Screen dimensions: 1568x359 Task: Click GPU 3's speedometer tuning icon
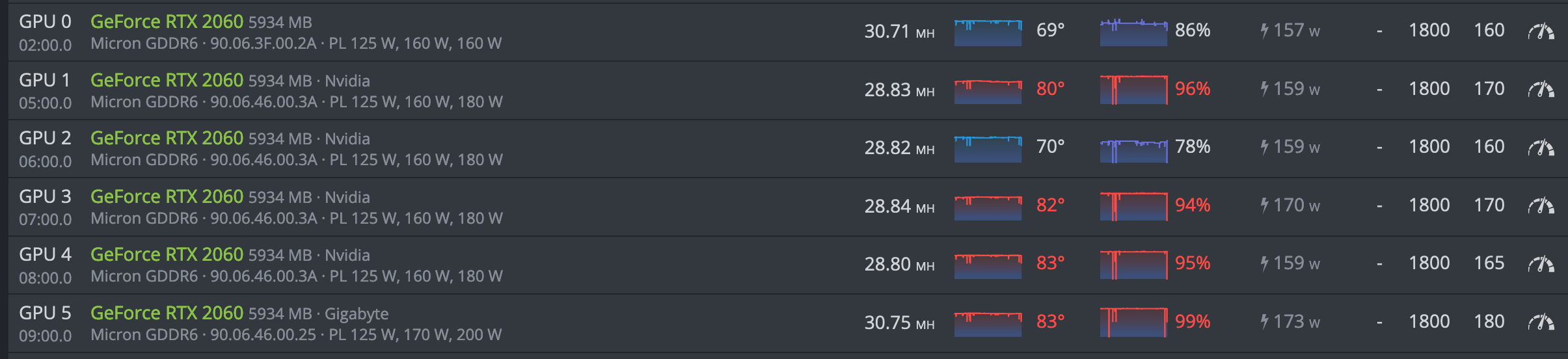coord(1541,206)
